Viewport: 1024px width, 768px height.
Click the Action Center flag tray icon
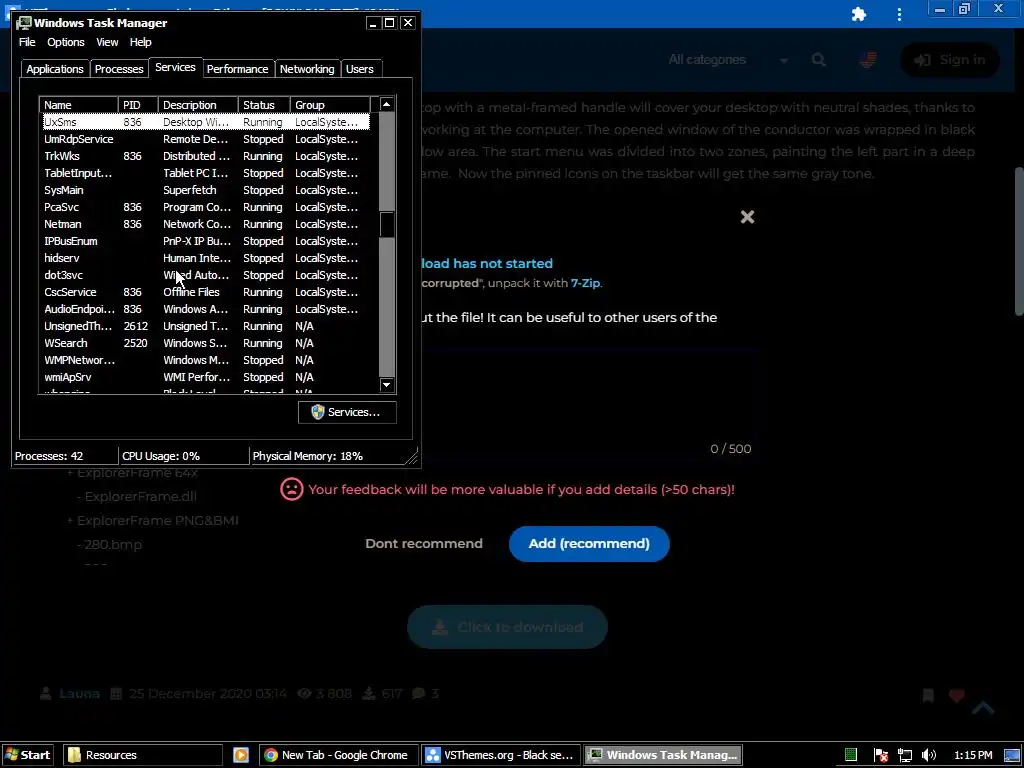tap(880, 755)
